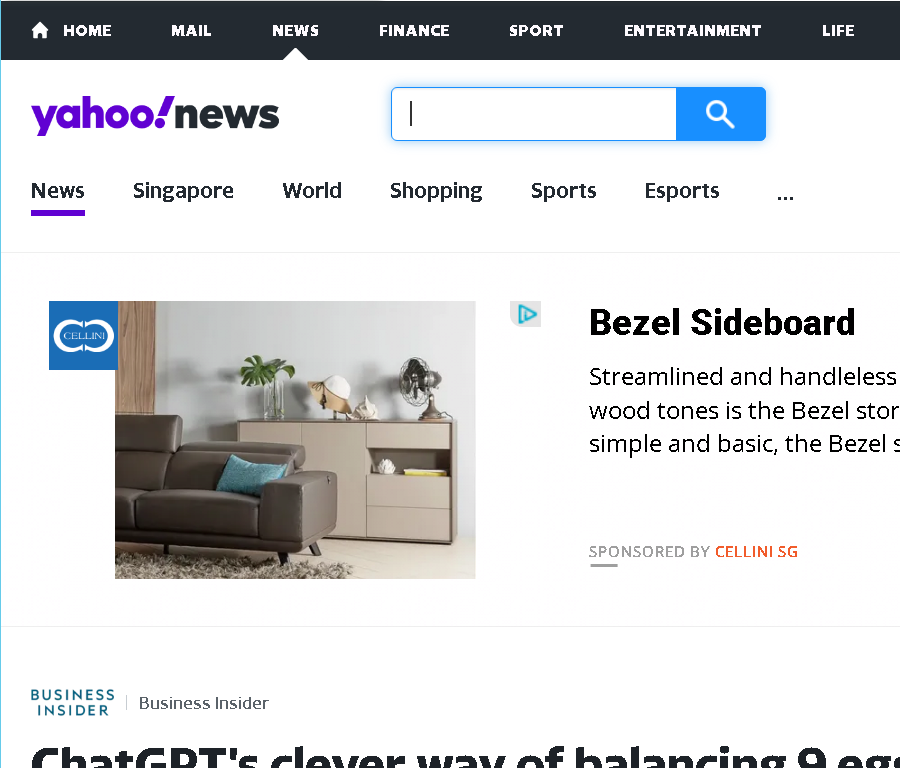Image resolution: width=900 pixels, height=768 pixels.
Task: Click the Cellini brand logo badge
Action: coord(84,336)
